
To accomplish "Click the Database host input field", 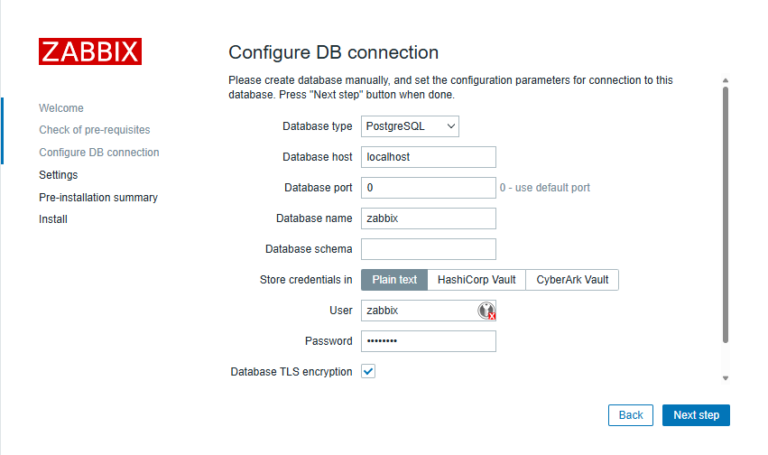I will pyautogui.click(x=428, y=157).
